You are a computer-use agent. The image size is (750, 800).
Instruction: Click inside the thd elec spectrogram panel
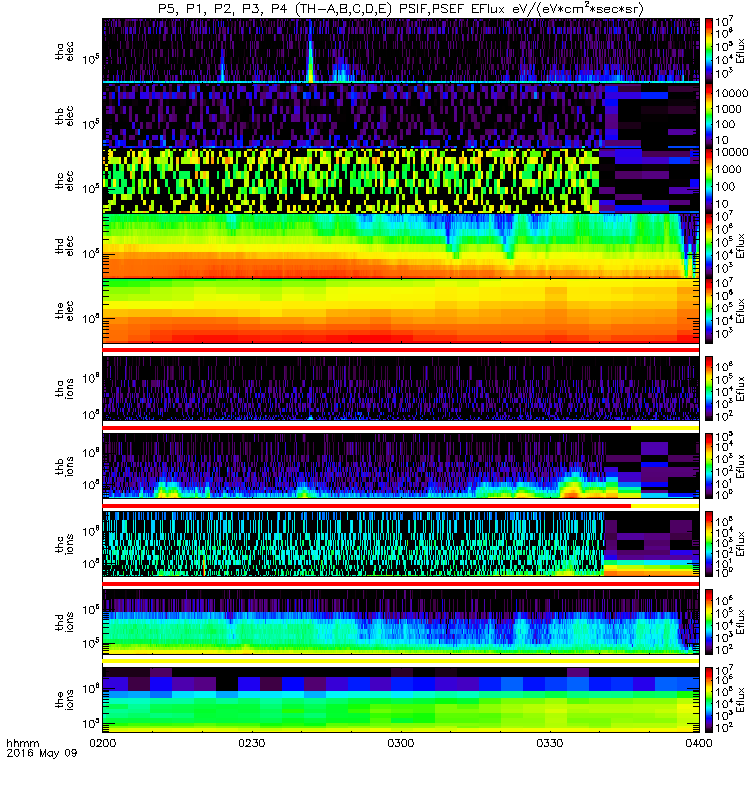point(401,245)
